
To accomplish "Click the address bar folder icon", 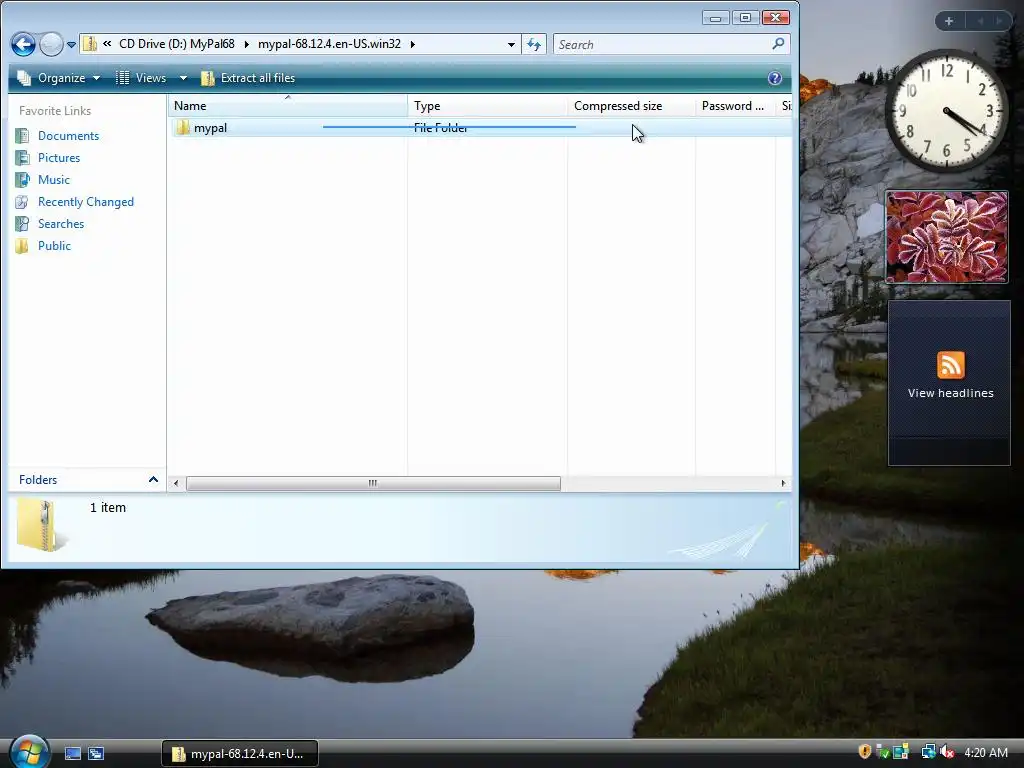I will 90,44.
